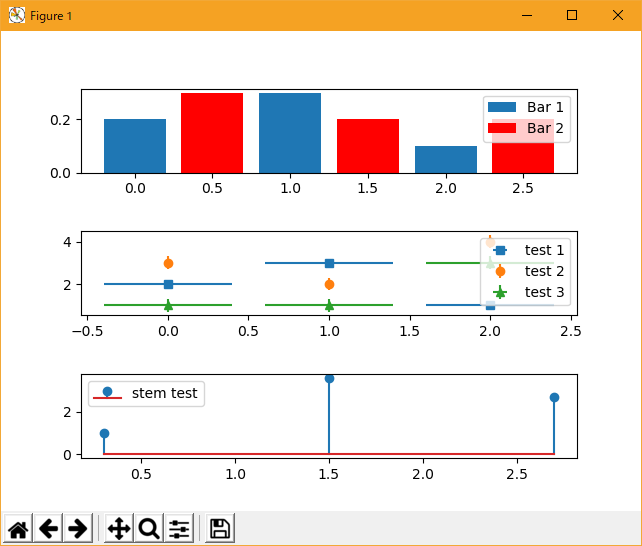Minimize the Figure 1 window
This screenshot has width=642, height=546.
tap(527, 16)
